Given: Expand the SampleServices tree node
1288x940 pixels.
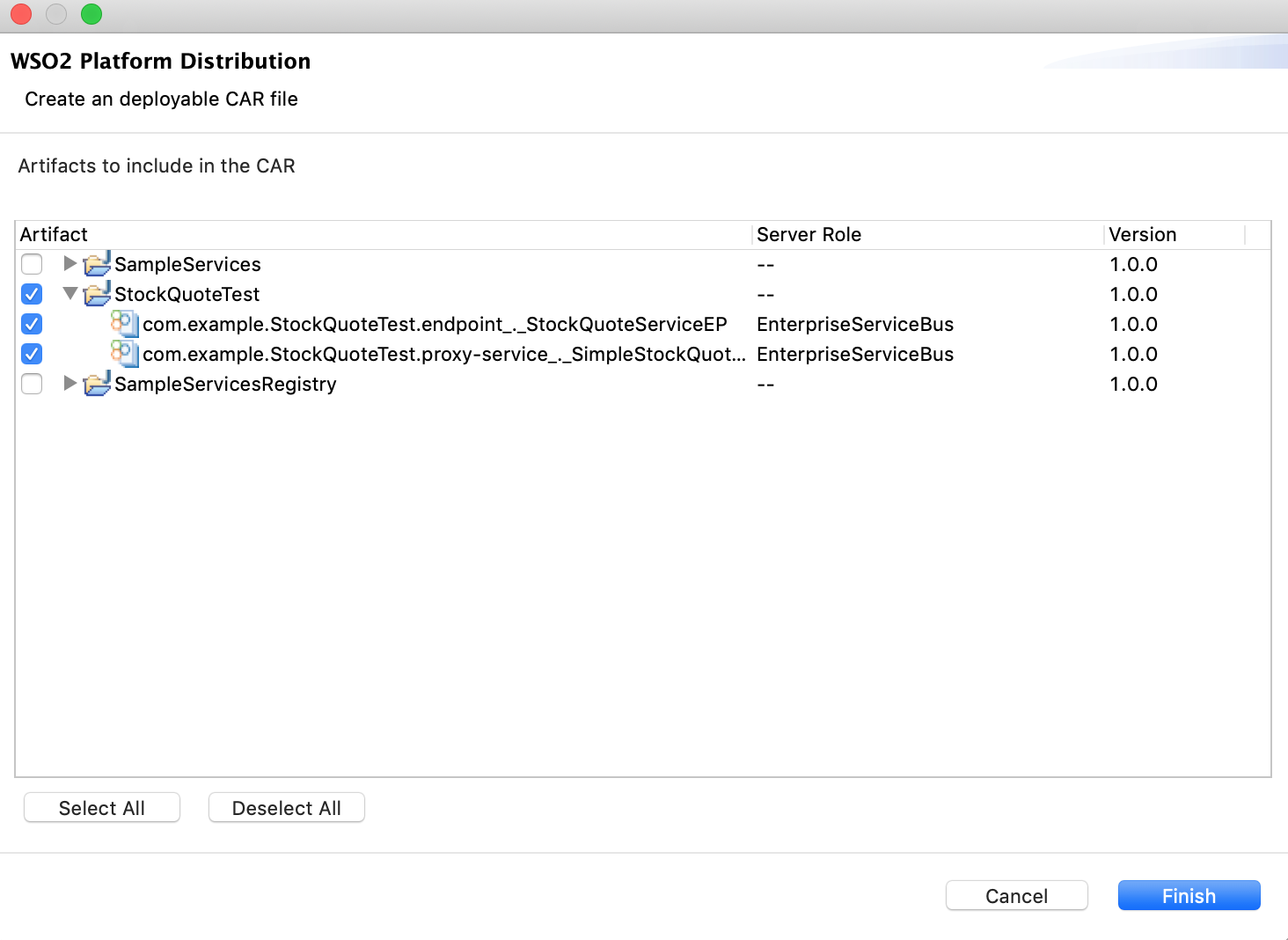Looking at the screenshot, I should pyautogui.click(x=70, y=263).
